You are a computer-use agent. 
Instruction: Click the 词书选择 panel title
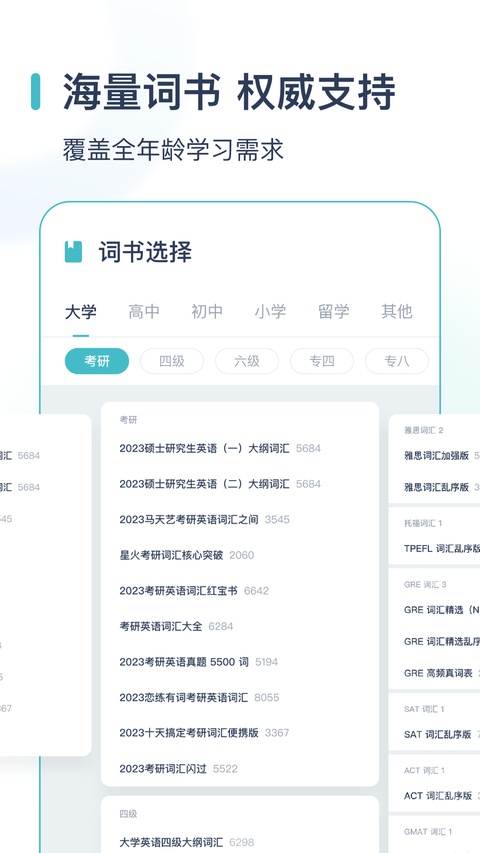pos(145,252)
